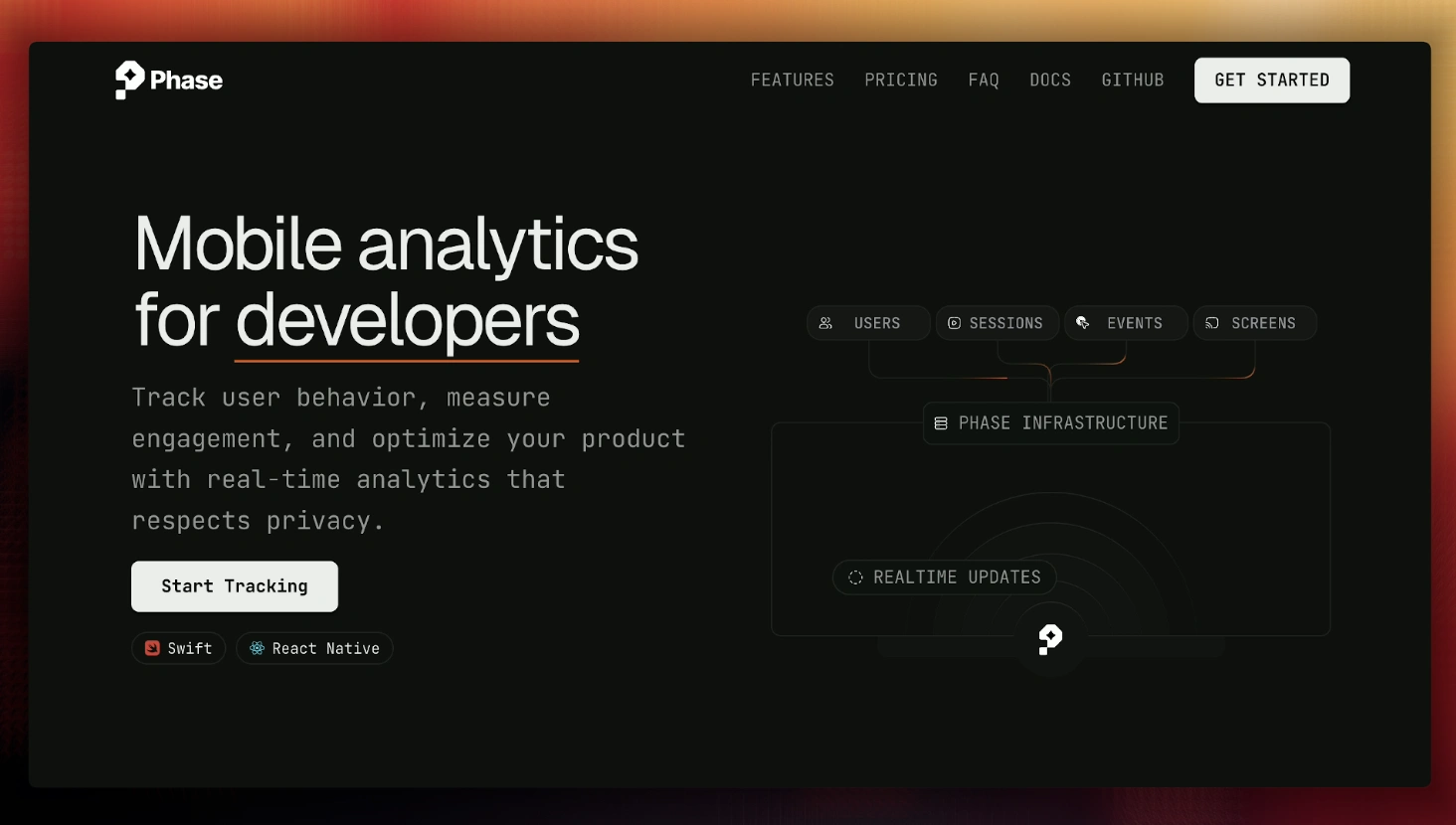Visit the GitHub link in navigation

[1132, 81]
